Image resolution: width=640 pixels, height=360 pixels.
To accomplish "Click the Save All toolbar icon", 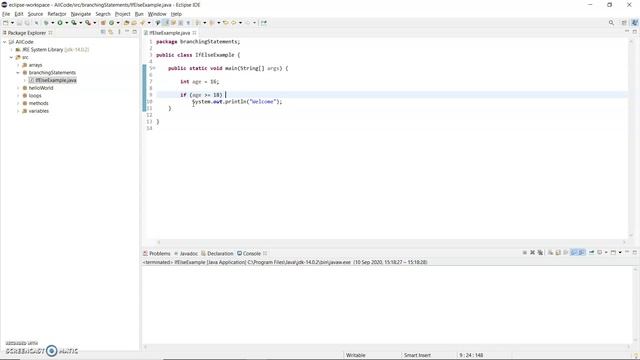I will coord(27,23).
